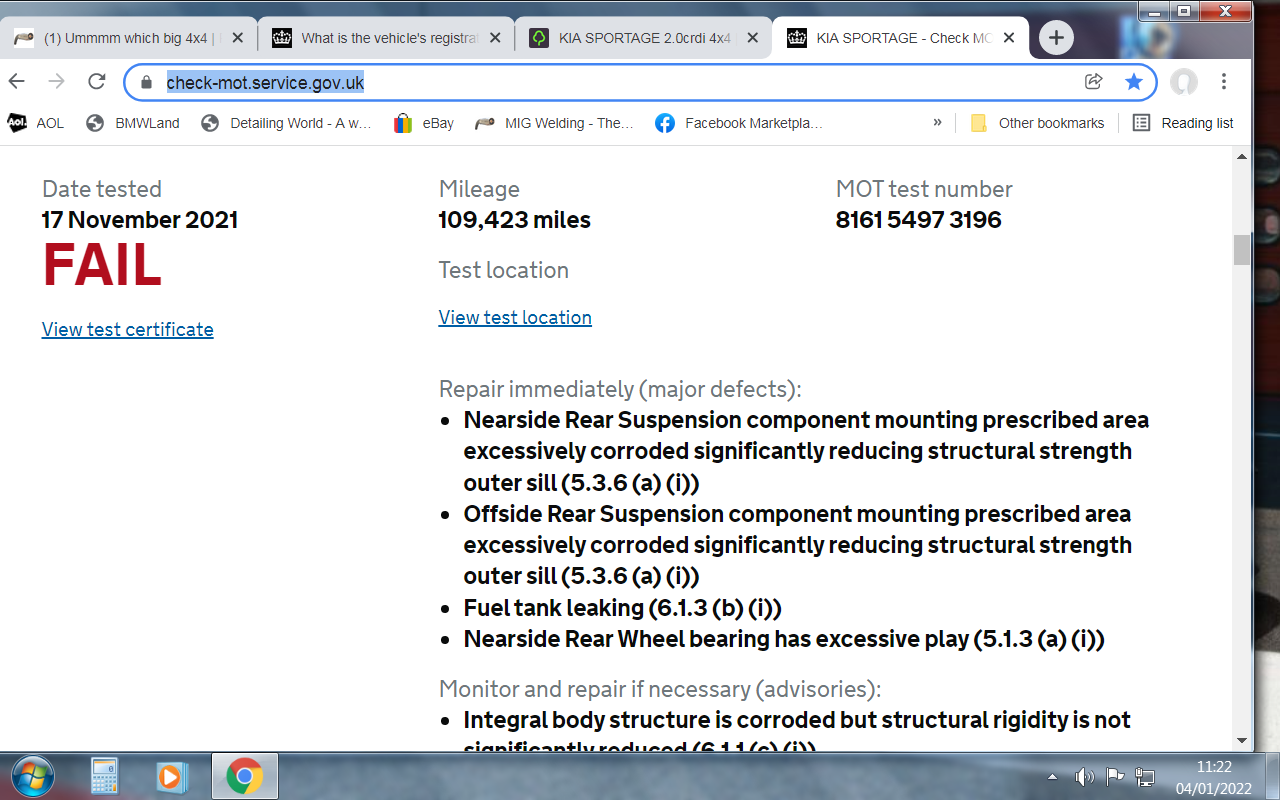Image resolution: width=1280 pixels, height=800 pixels.
Task: Click the bookmark star icon
Action: point(1133,82)
